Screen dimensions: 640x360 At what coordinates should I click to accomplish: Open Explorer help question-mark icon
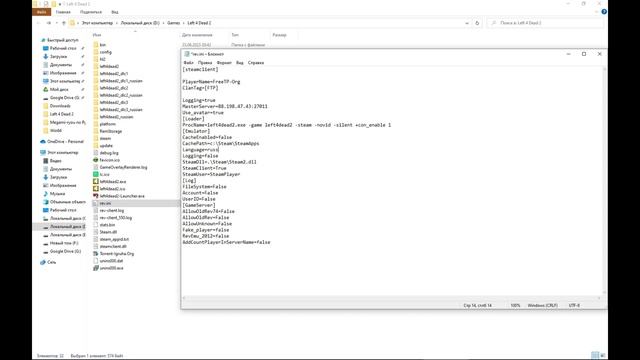pos(604,12)
